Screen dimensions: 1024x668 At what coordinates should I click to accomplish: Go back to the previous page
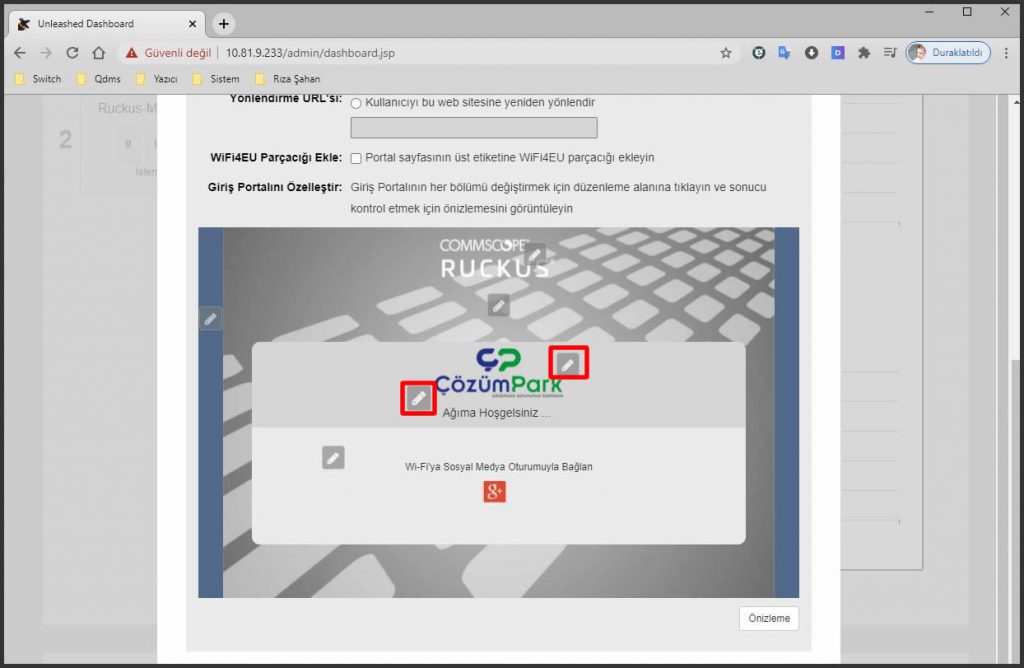pos(20,53)
